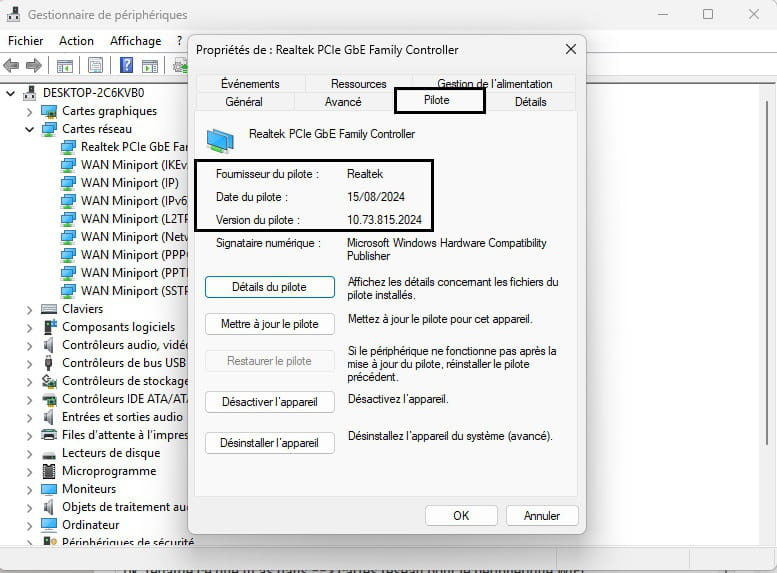Select WAN Miniport (PPPOE) tree item
This screenshot has width=777, height=573.
123,255
